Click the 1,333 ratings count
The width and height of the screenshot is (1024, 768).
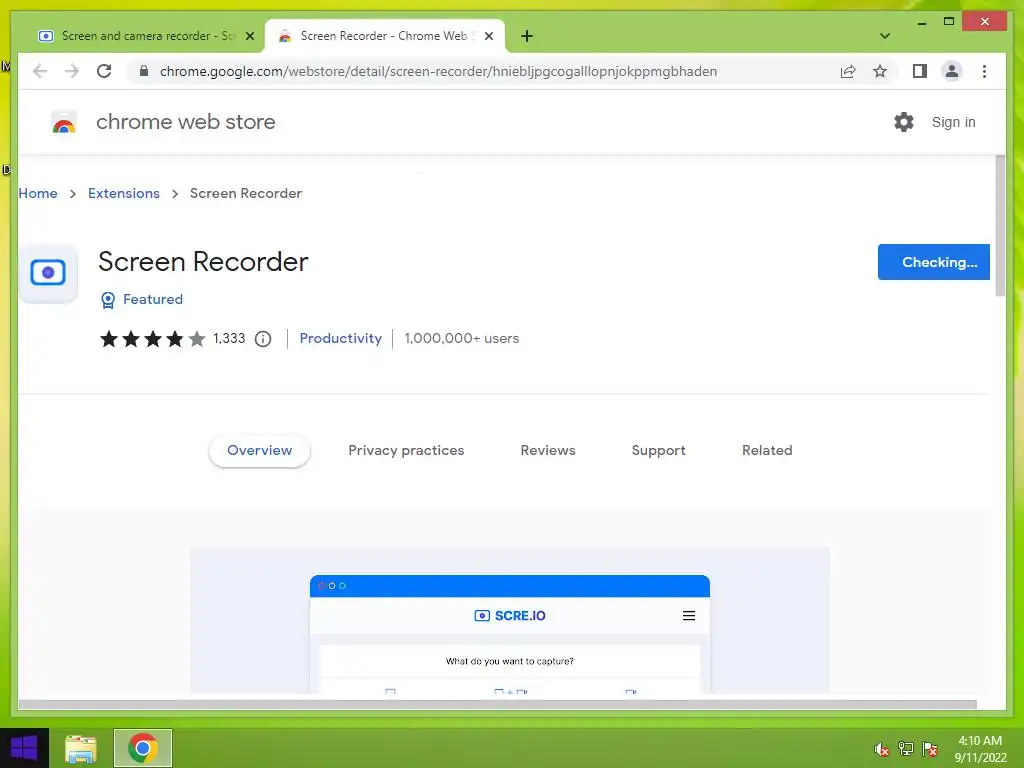tap(229, 338)
